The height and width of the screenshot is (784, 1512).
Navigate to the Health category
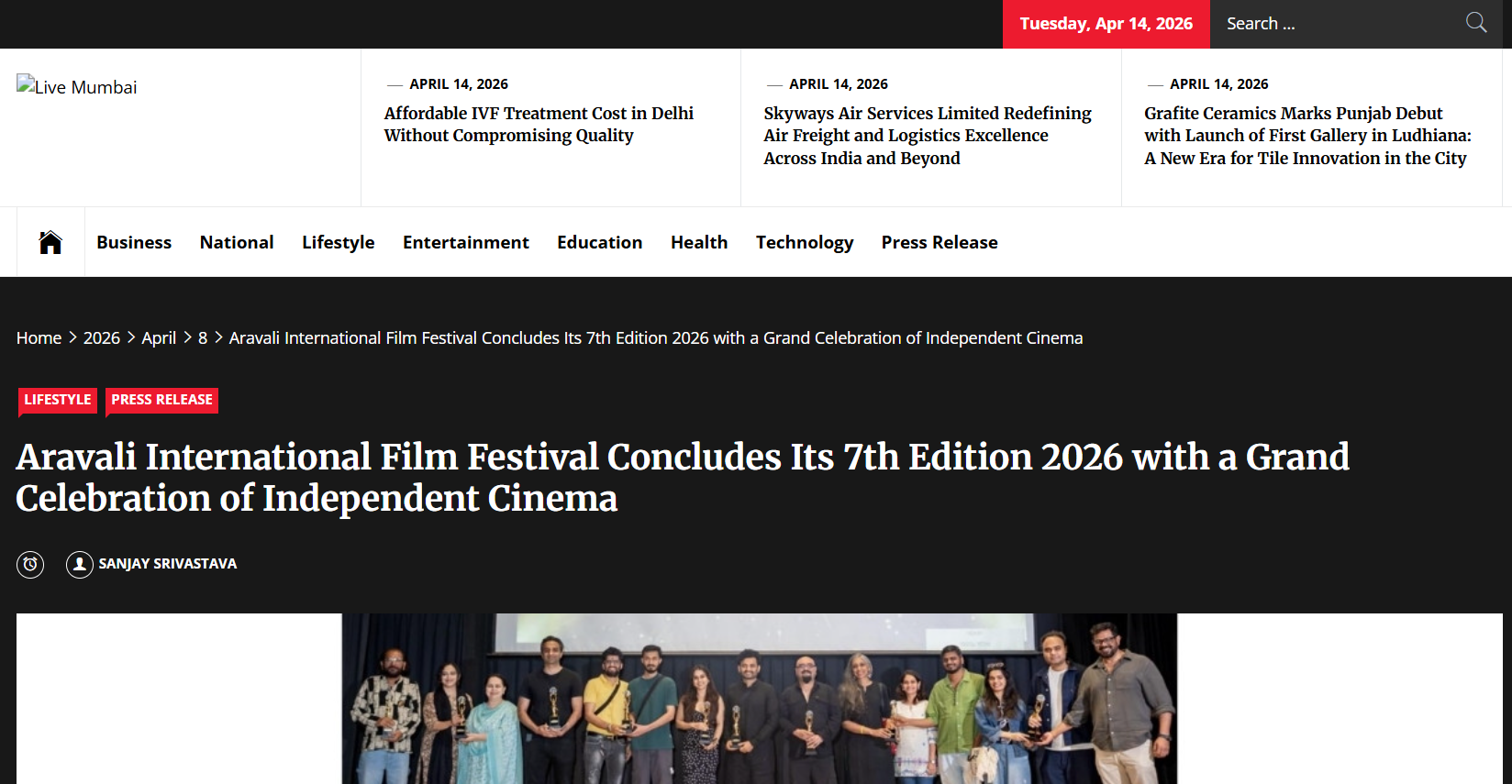[x=698, y=242]
